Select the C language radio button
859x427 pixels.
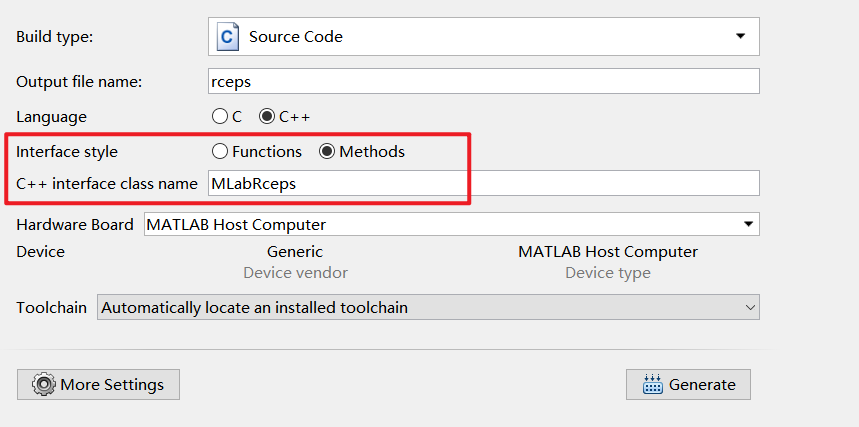pyautogui.click(x=220, y=116)
